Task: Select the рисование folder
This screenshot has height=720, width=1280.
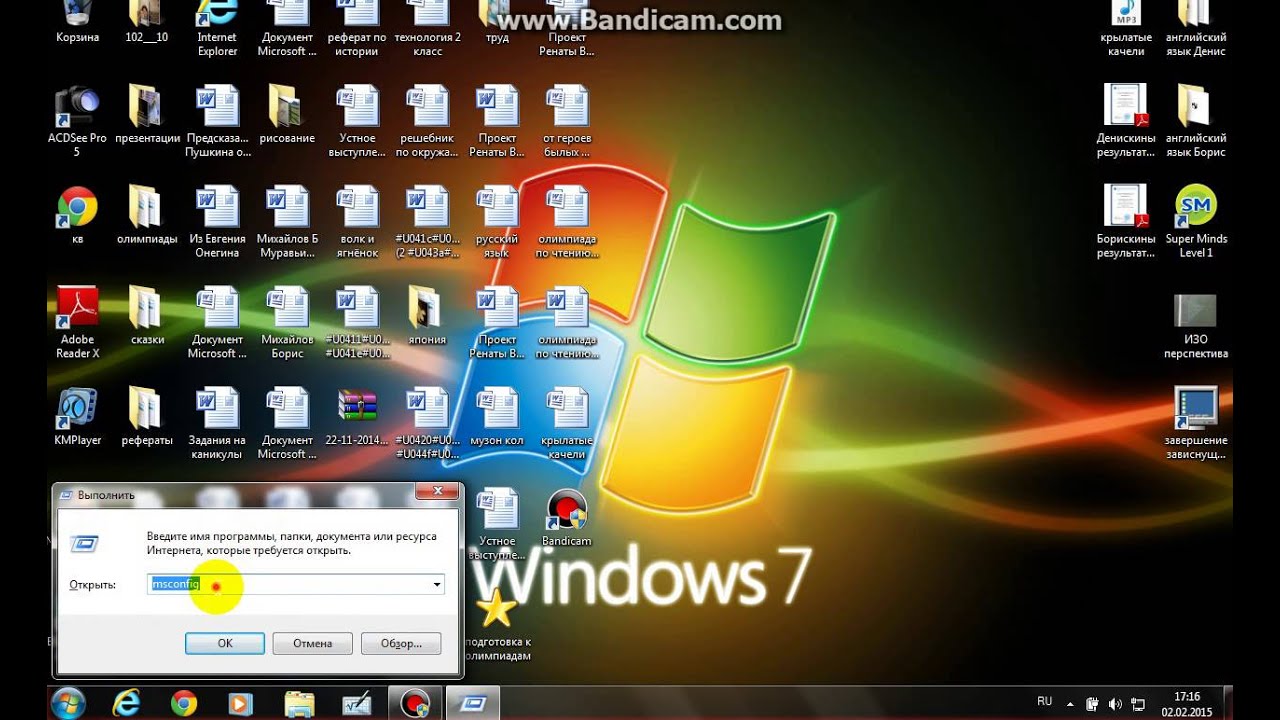Action: click(287, 115)
